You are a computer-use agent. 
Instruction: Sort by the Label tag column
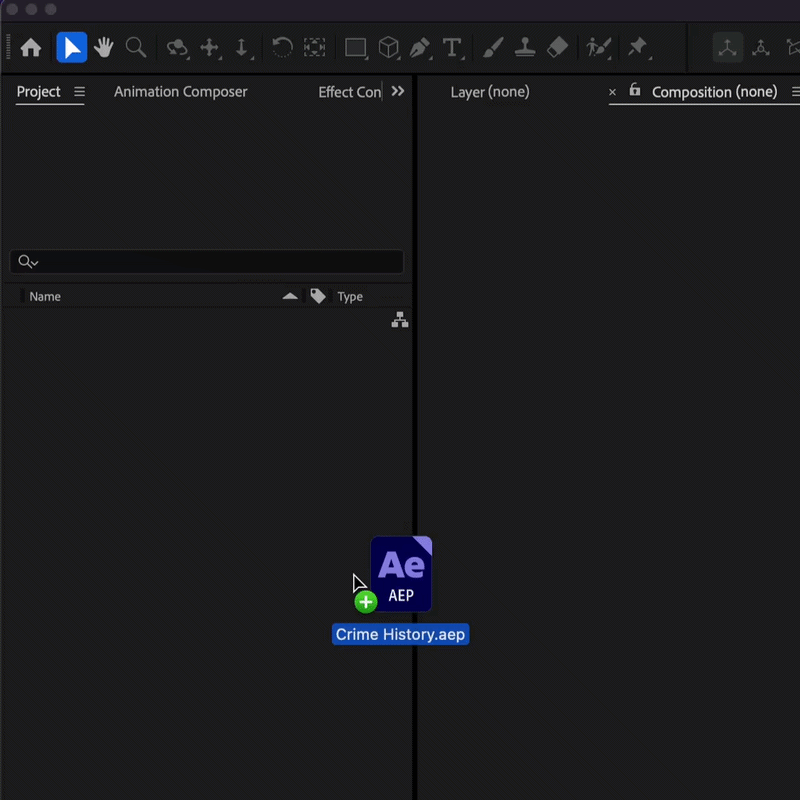(318, 296)
